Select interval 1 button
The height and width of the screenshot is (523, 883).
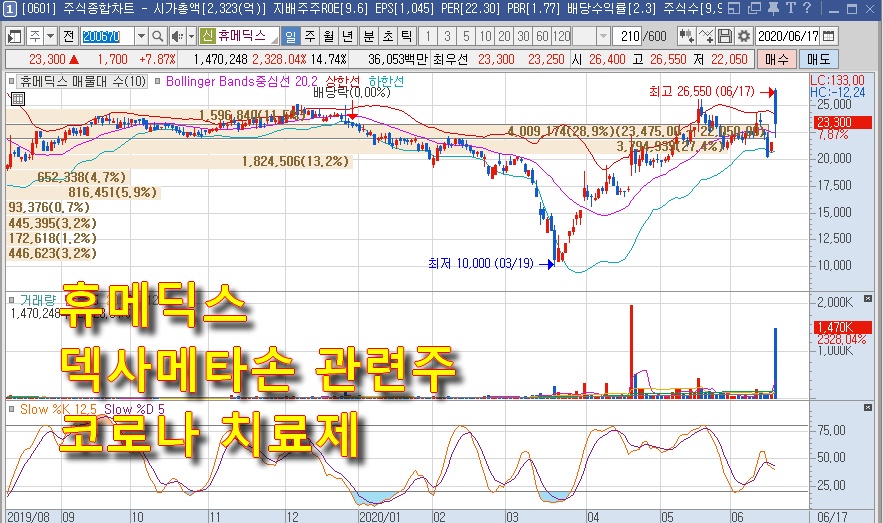pyautogui.click(x=429, y=37)
